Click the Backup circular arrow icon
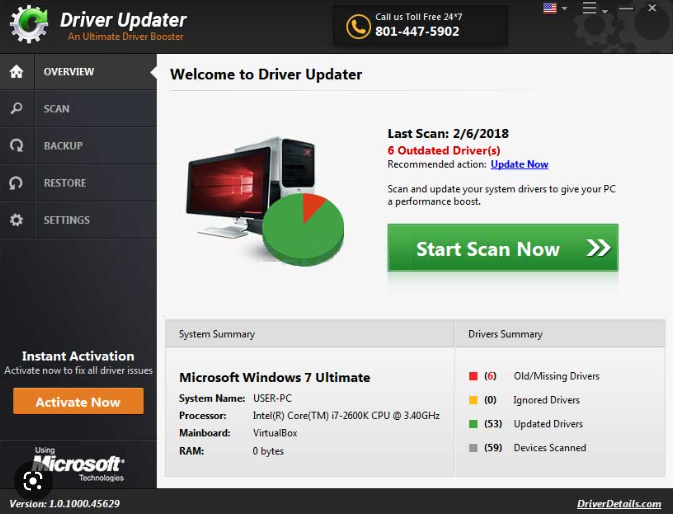This screenshot has height=514, width=673. click(16, 145)
